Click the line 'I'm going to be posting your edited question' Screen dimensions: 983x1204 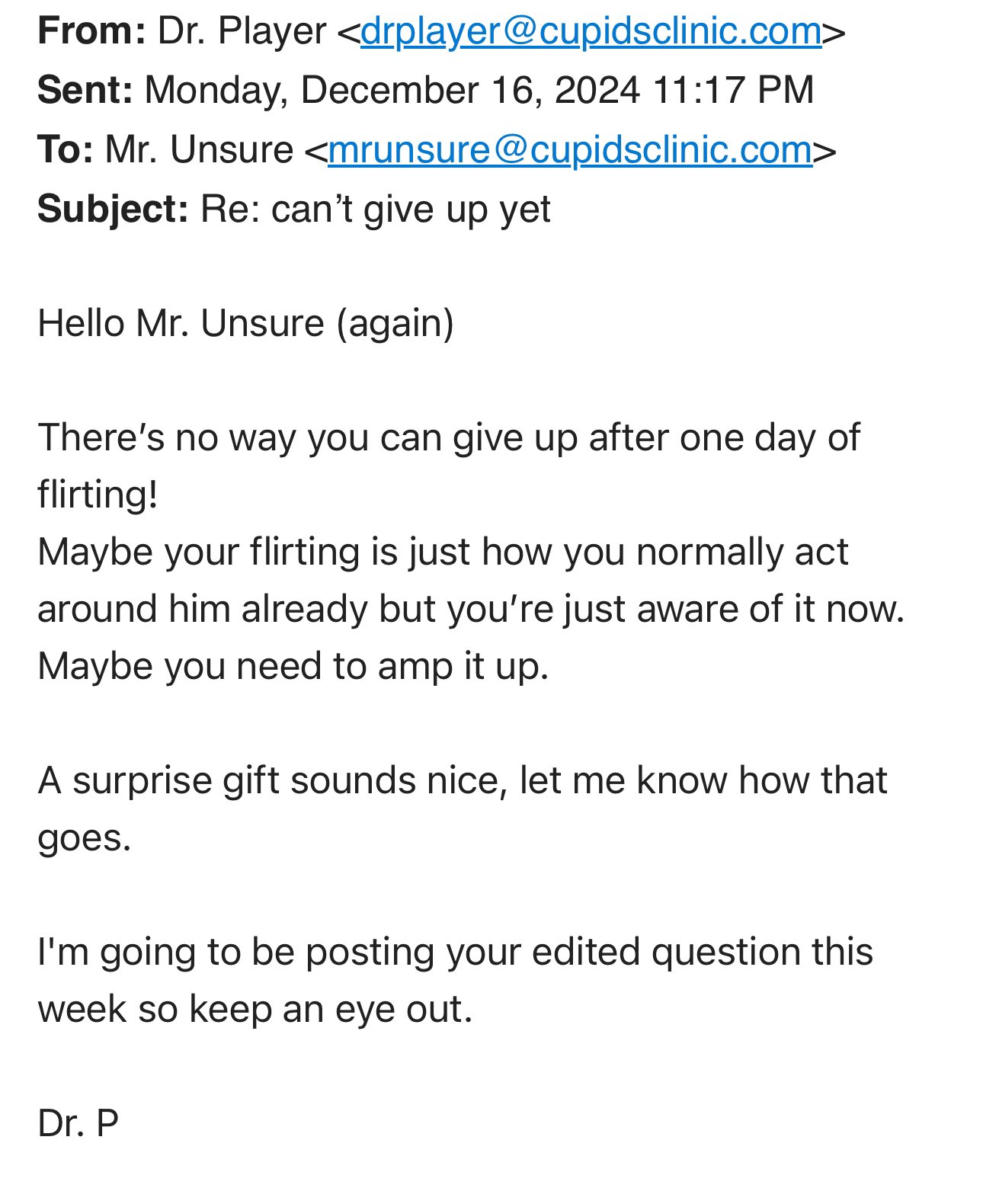click(x=455, y=953)
